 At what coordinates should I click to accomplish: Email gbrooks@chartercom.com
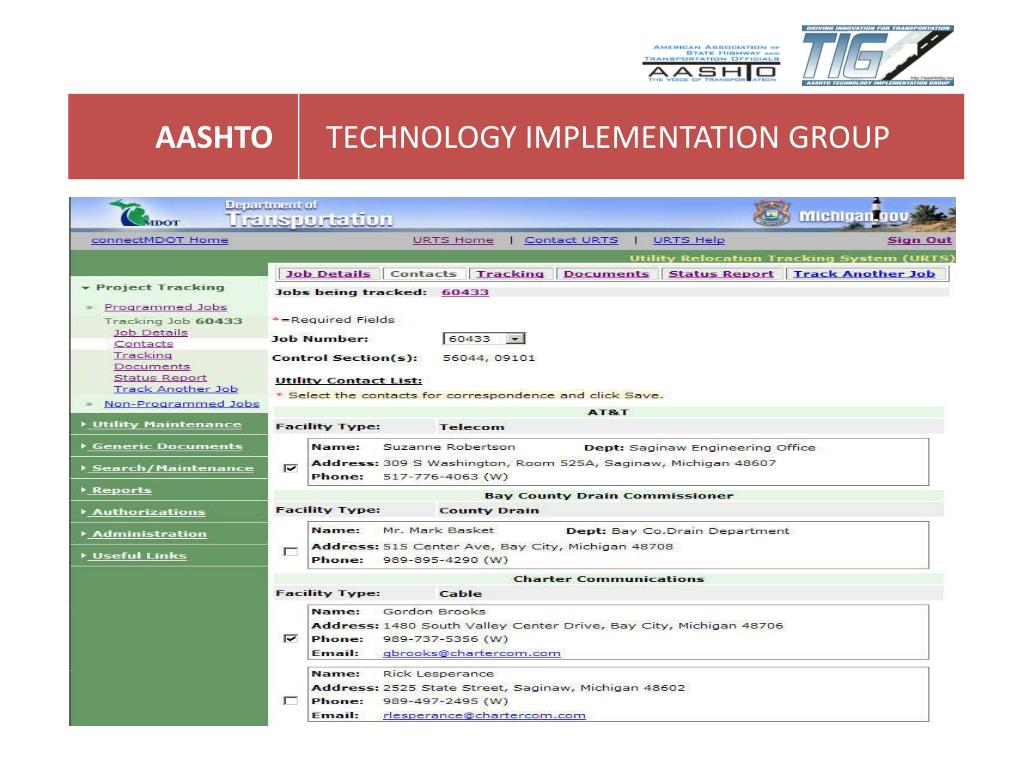tap(472, 653)
